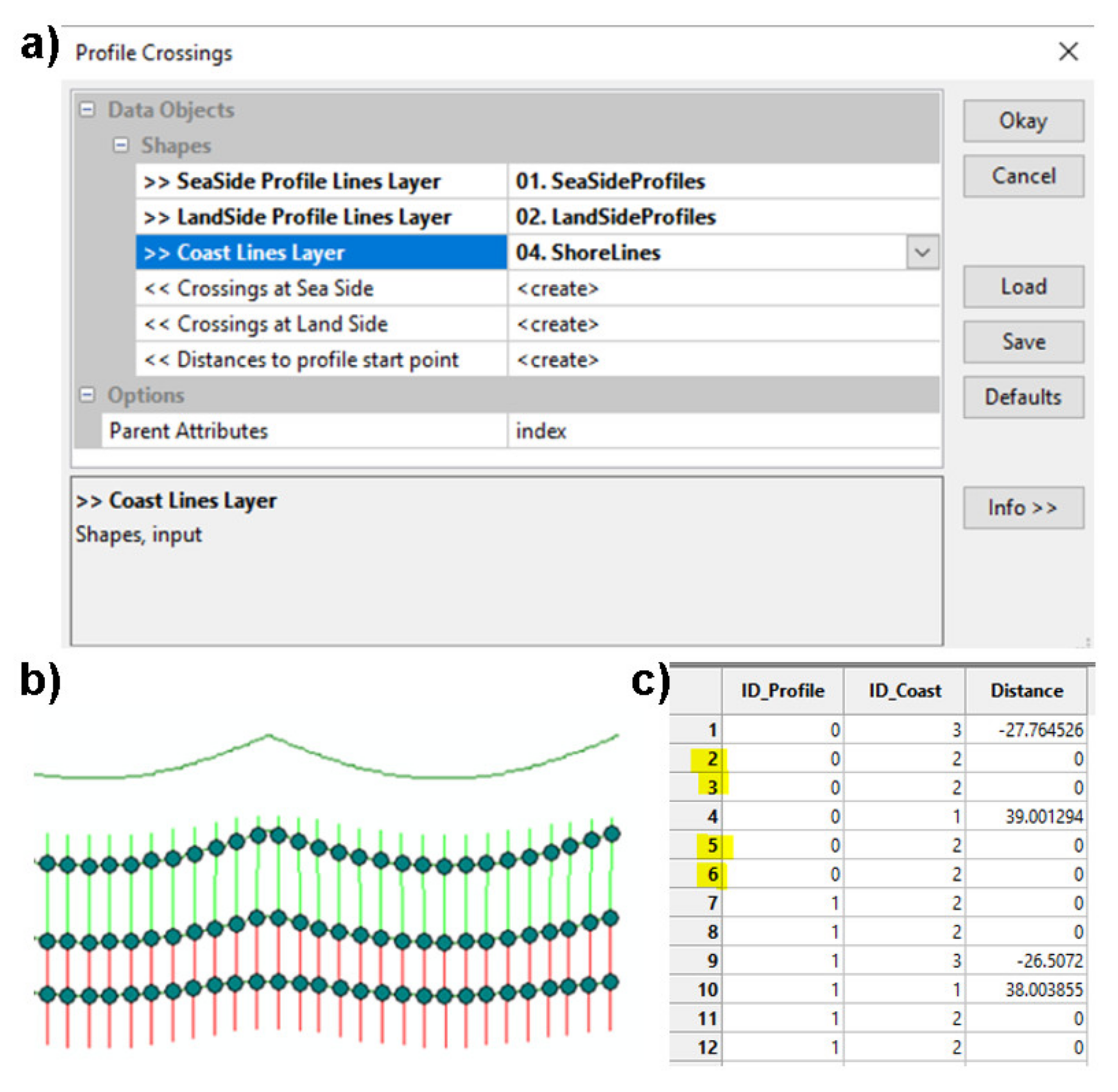Collapse the Options section

(87, 395)
